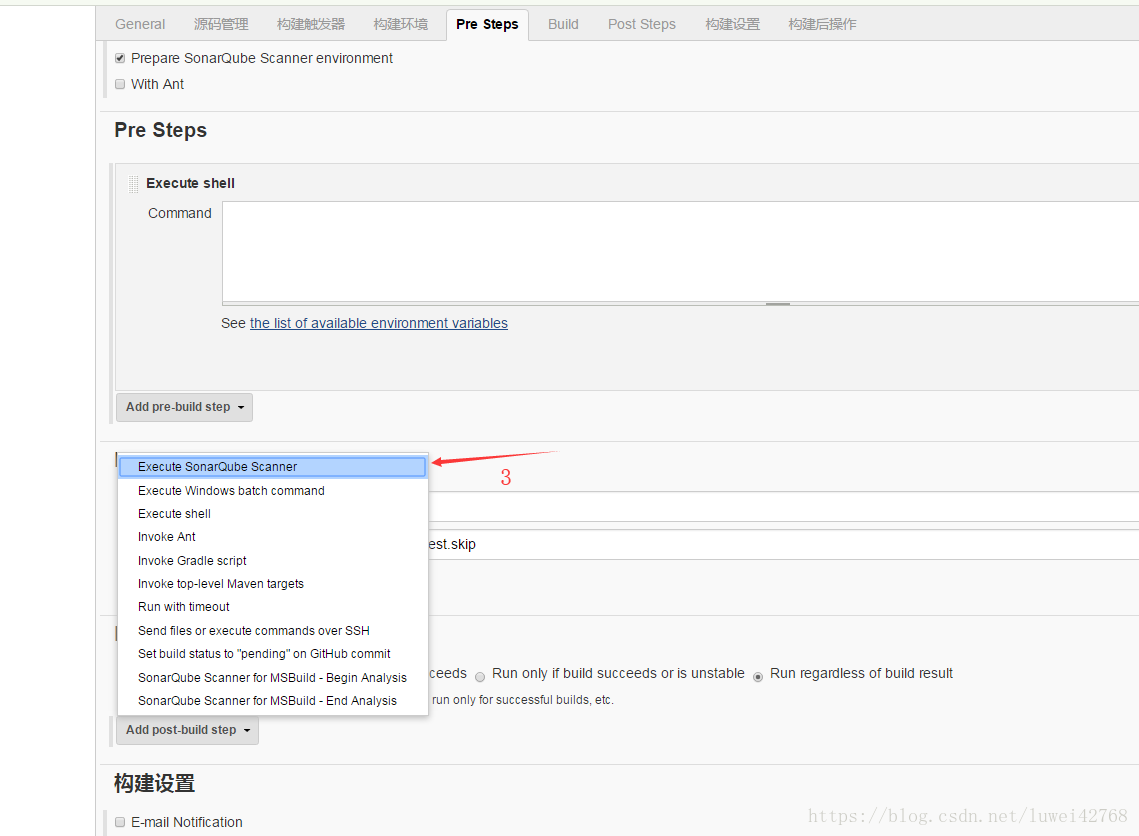Select Execute shell in the dropdown menu
Screen dimensions: 1139x836
coord(272,514)
